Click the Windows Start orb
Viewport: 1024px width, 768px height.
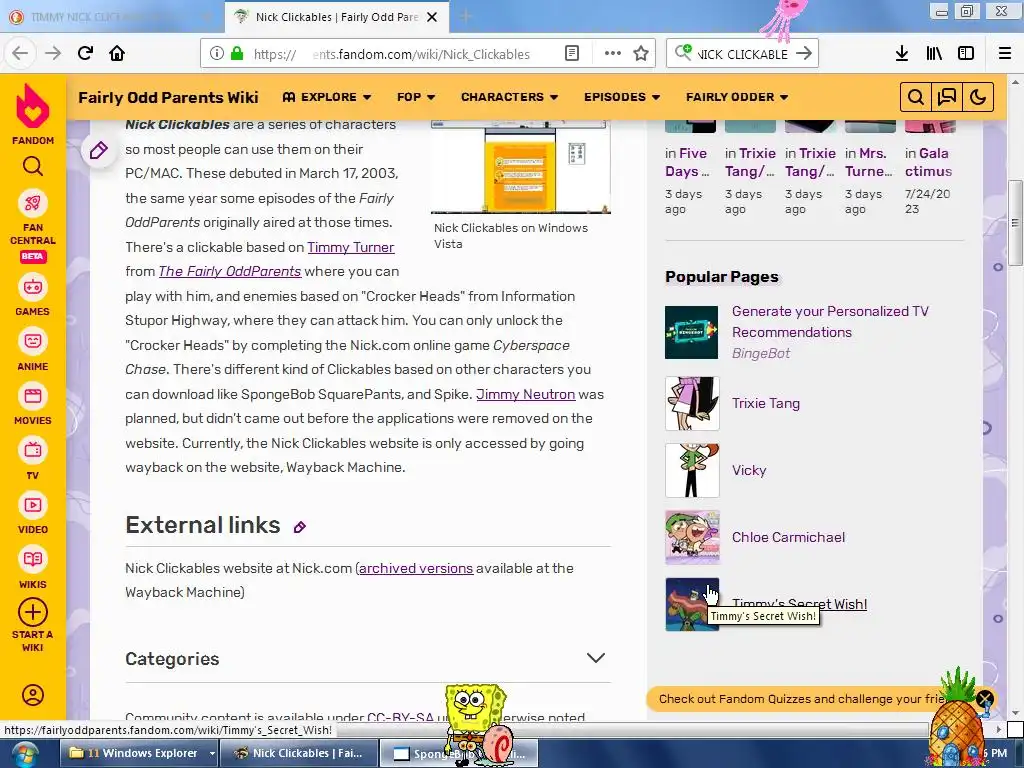coord(23,754)
